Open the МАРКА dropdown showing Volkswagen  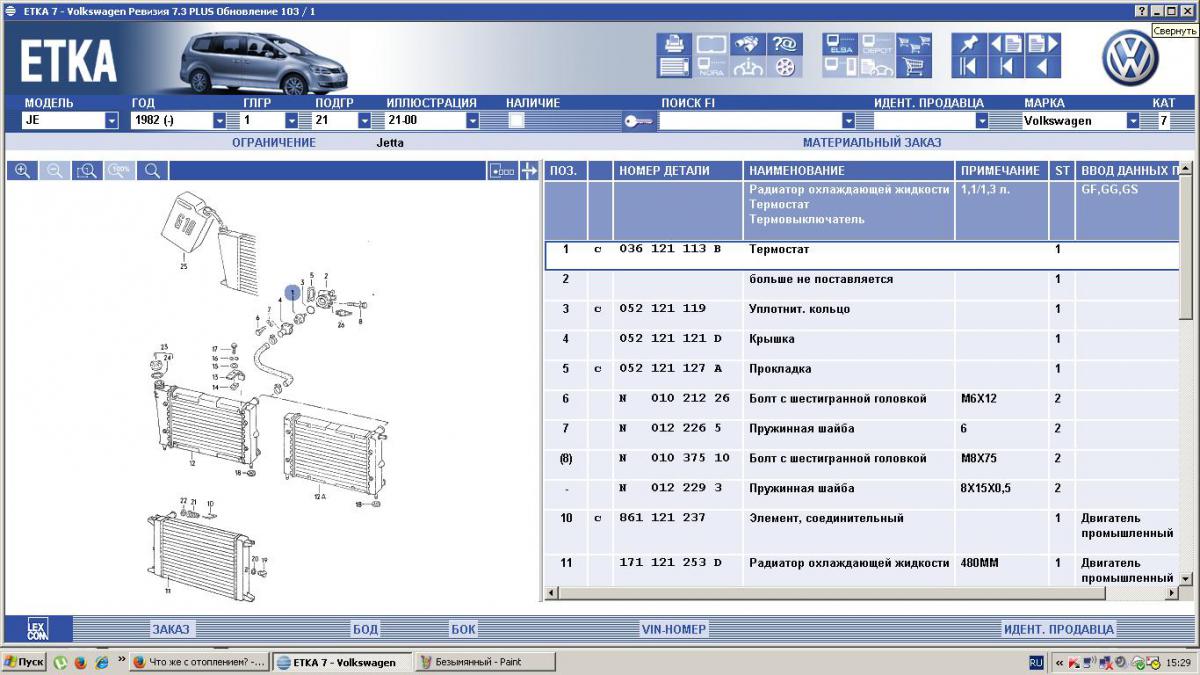[1133, 121]
